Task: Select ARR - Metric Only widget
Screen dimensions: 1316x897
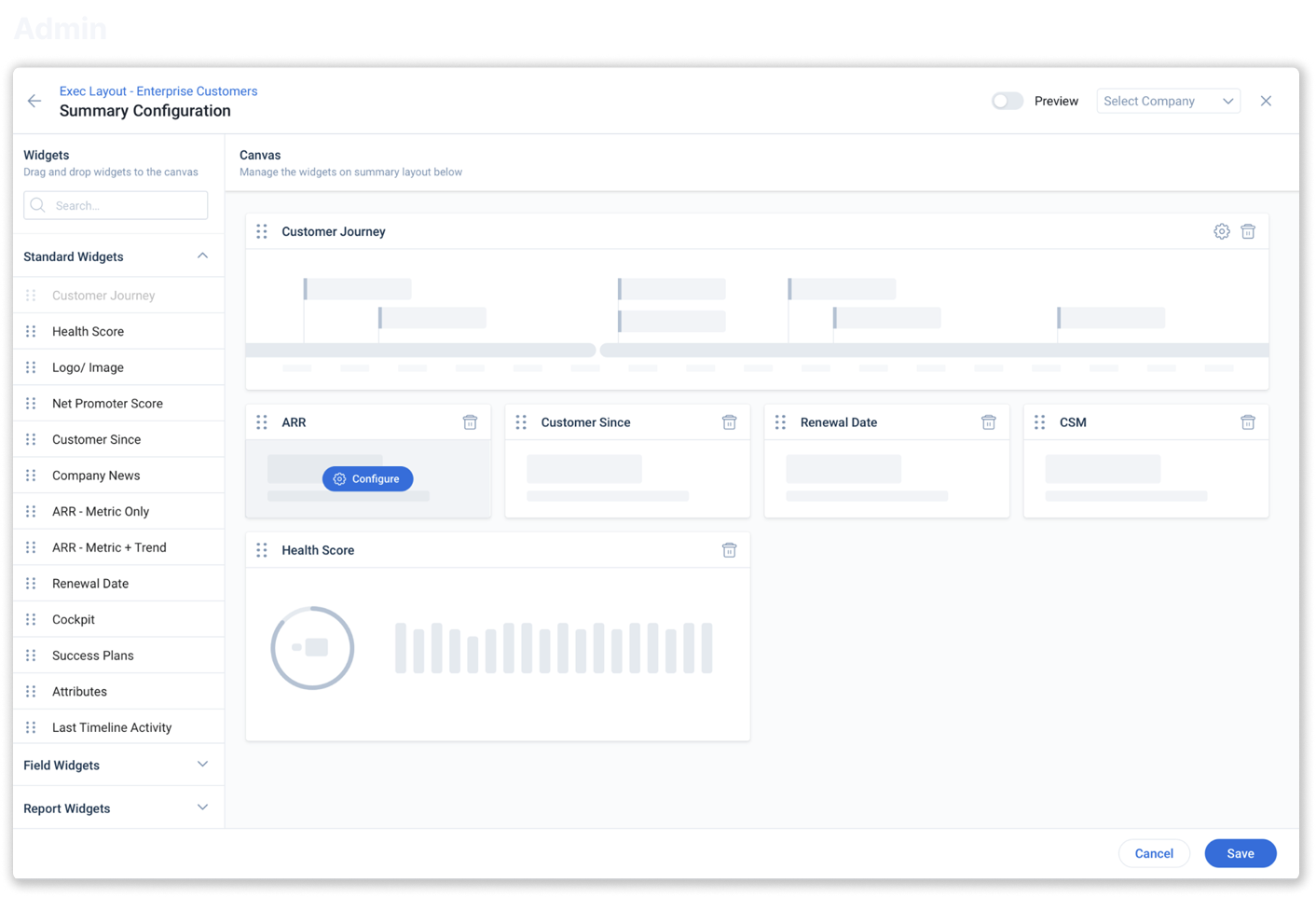Action: coord(118,512)
